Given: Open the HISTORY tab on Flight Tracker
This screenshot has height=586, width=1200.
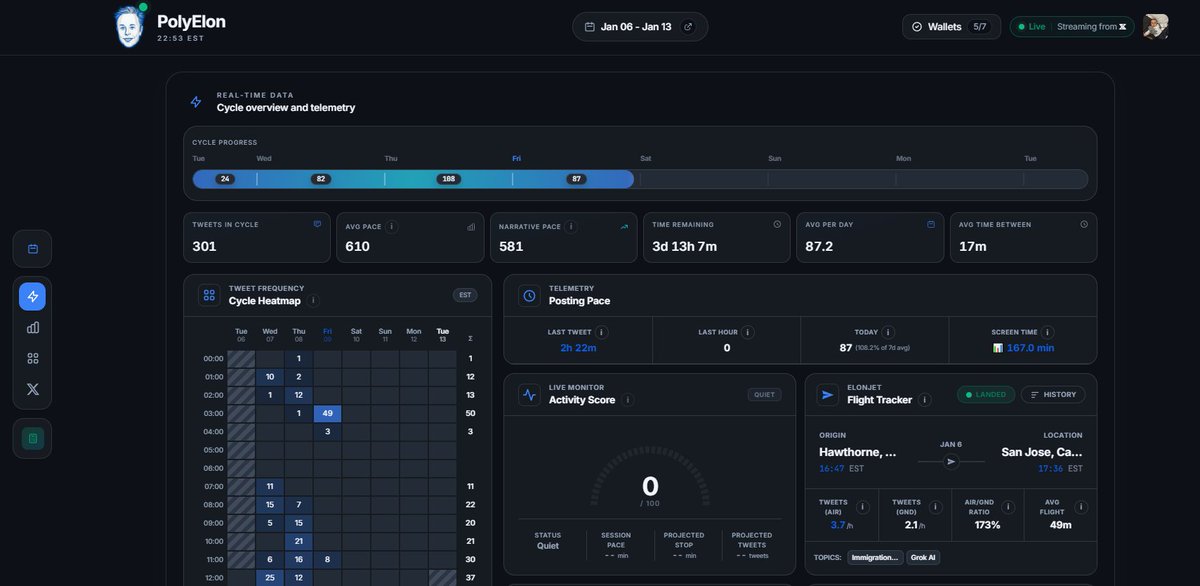Looking at the screenshot, I should (x=1051, y=394).
